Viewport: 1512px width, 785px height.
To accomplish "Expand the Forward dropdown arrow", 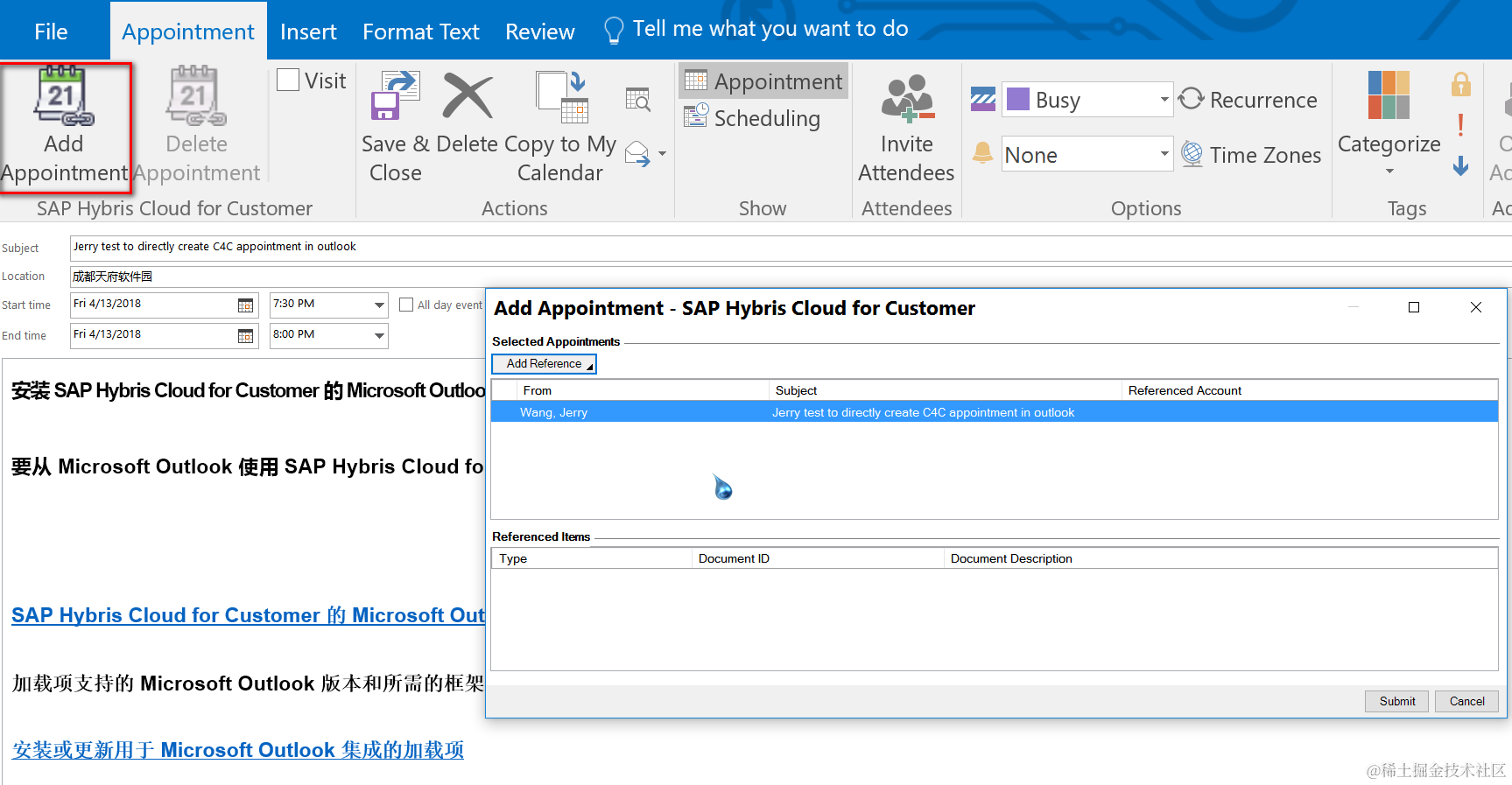I will [x=663, y=154].
